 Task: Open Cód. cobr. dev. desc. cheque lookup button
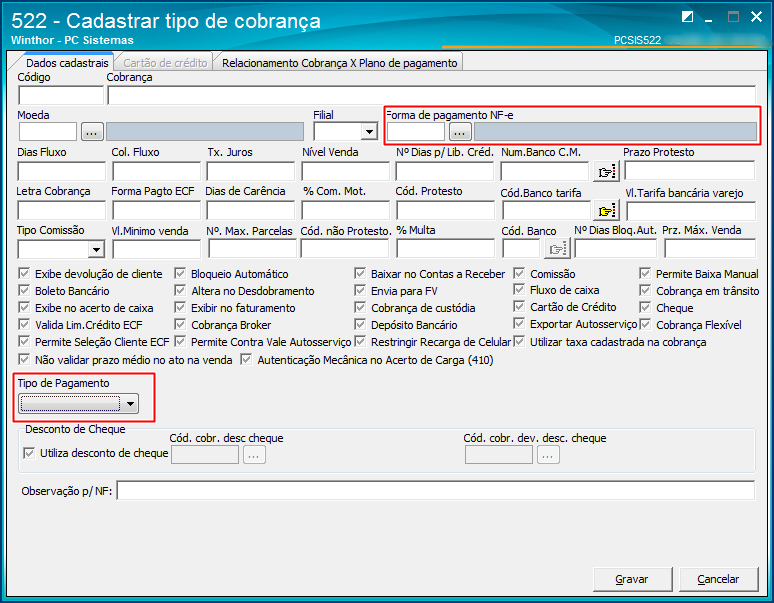(x=548, y=455)
